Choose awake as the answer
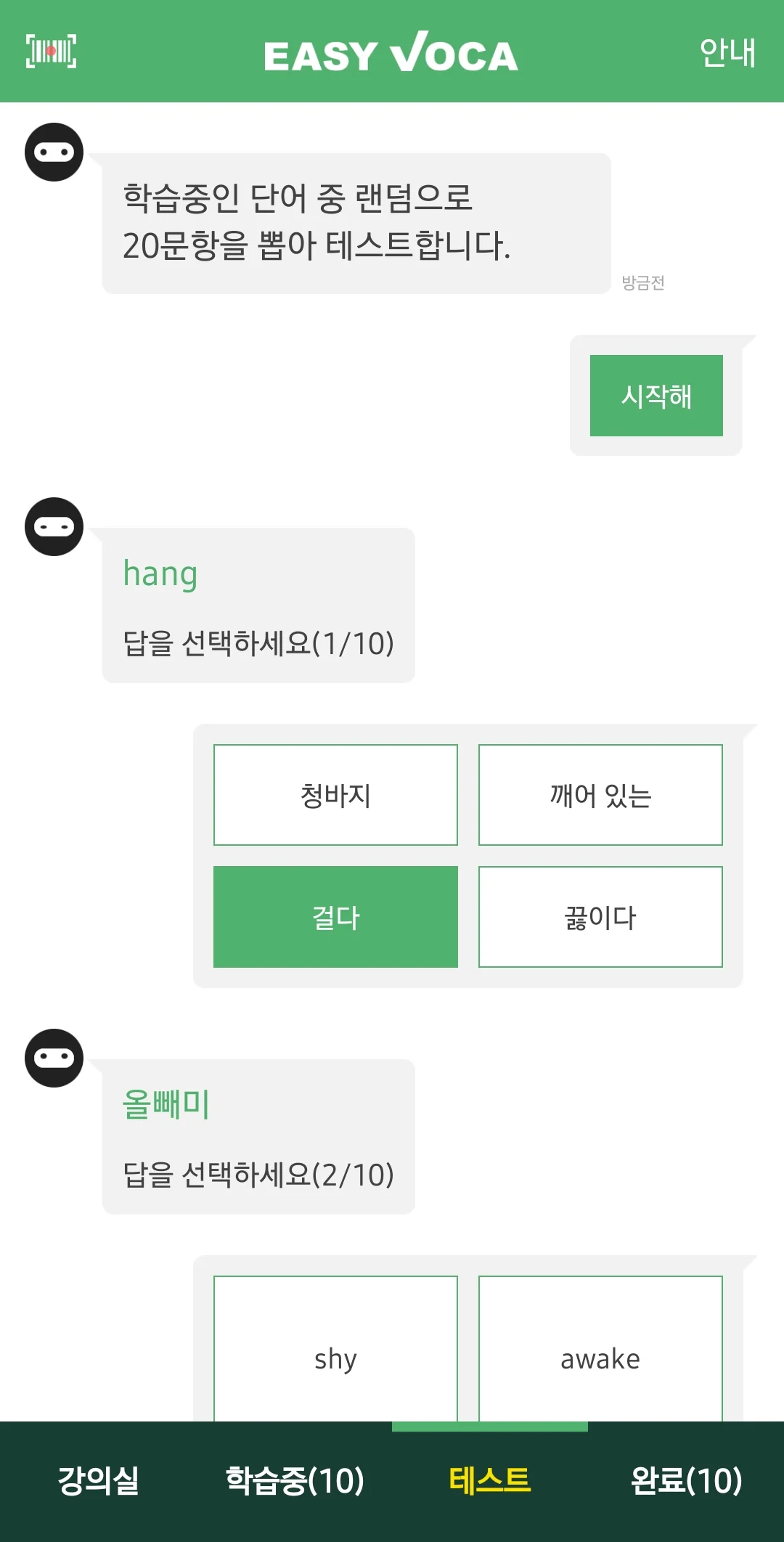The height and width of the screenshot is (1542, 784). pos(600,1358)
